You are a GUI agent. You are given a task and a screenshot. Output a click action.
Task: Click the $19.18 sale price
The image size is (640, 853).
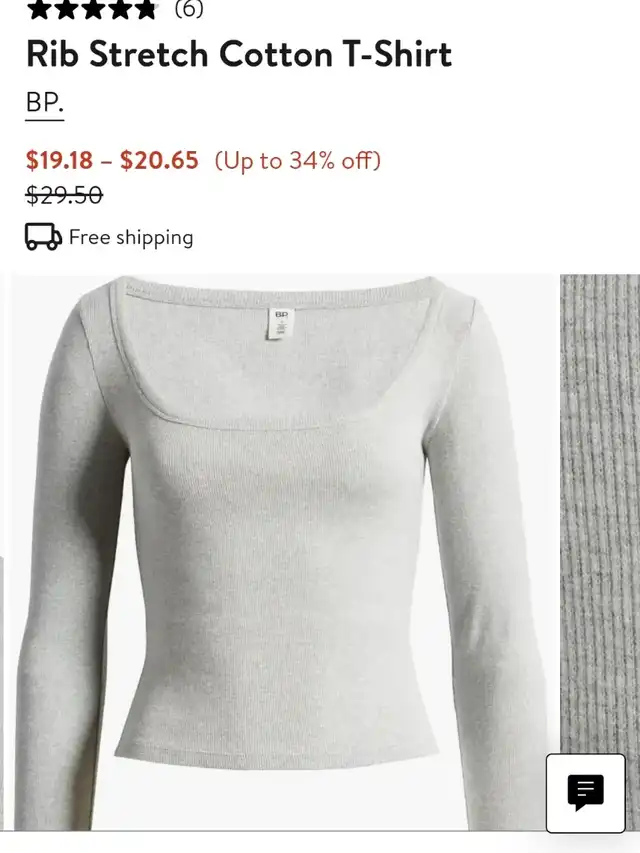click(59, 160)
